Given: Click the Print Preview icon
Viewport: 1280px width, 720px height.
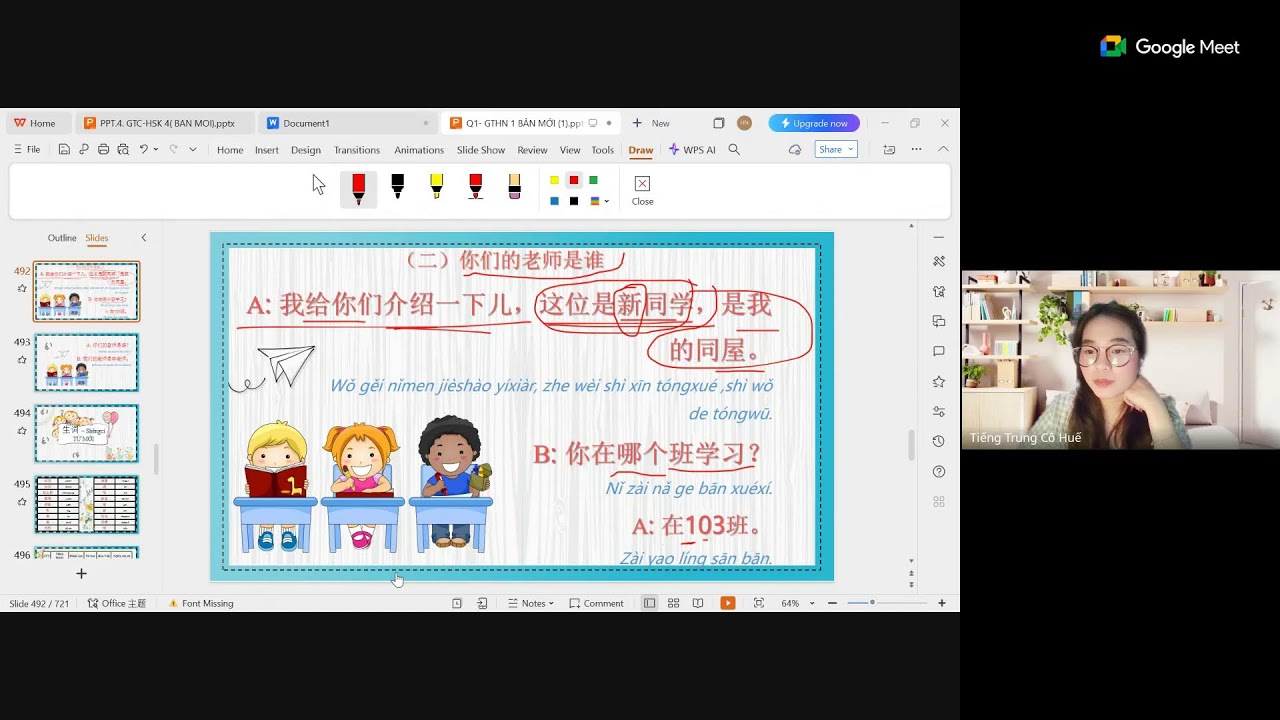Looking at the screenshot, I should [123, 150].
